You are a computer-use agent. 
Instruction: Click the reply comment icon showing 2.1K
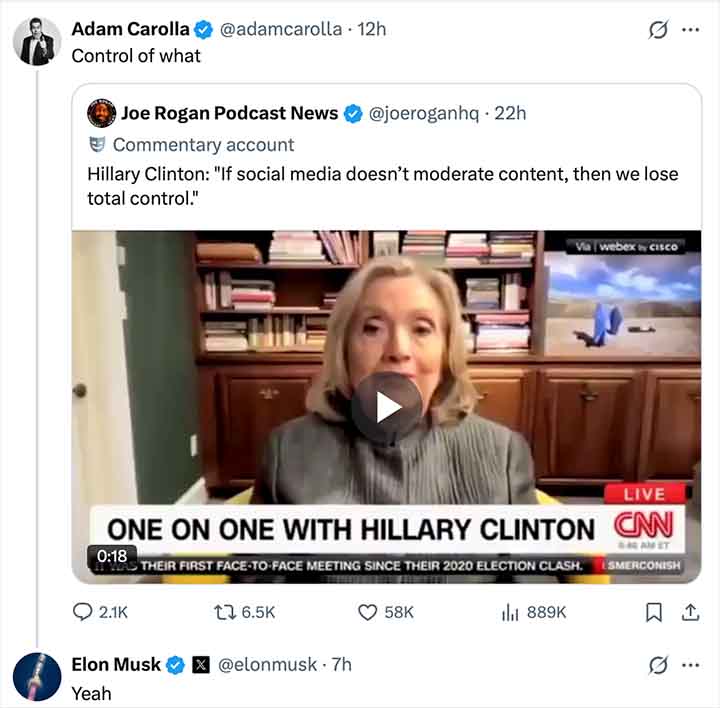pos(85,612)
